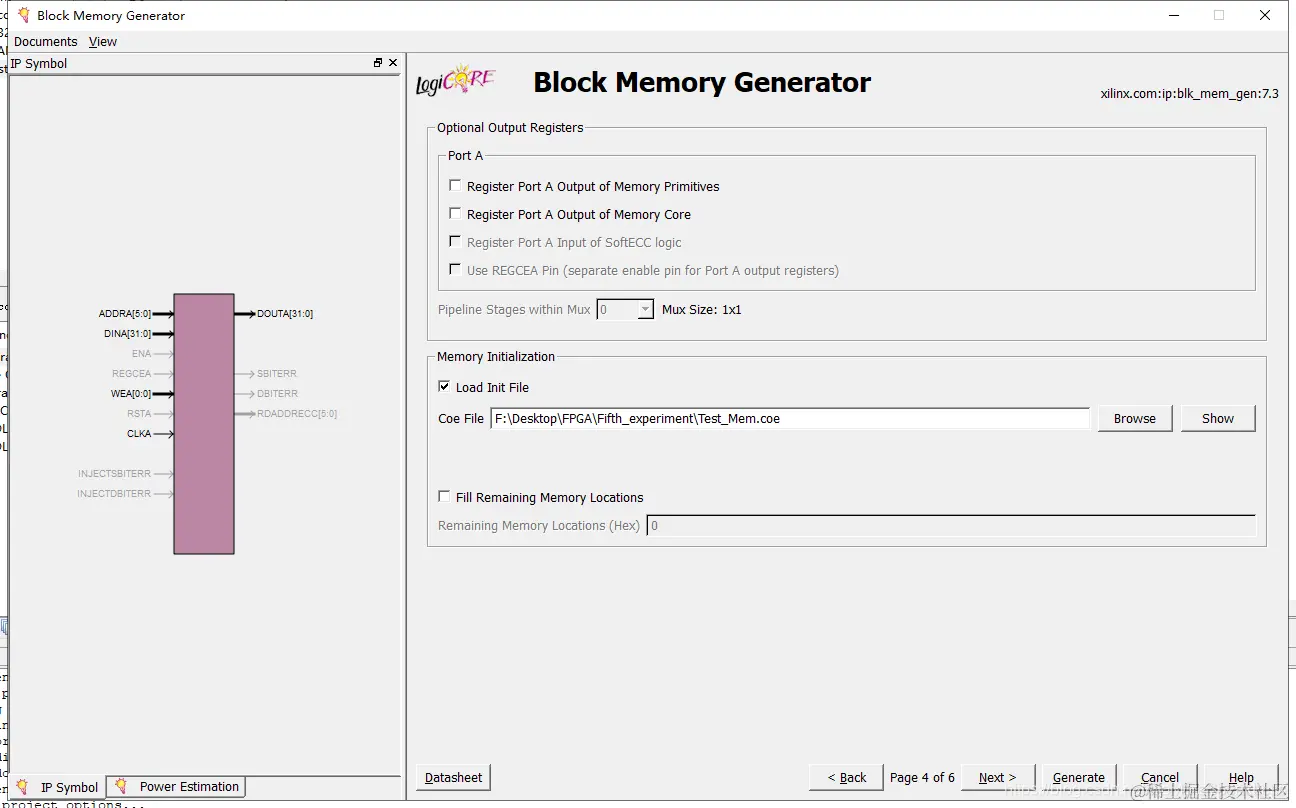The height and width of the screenshot is (808, 1296).
Task: Minimize the Block Memory Generator window
Action: (1173, 15)
